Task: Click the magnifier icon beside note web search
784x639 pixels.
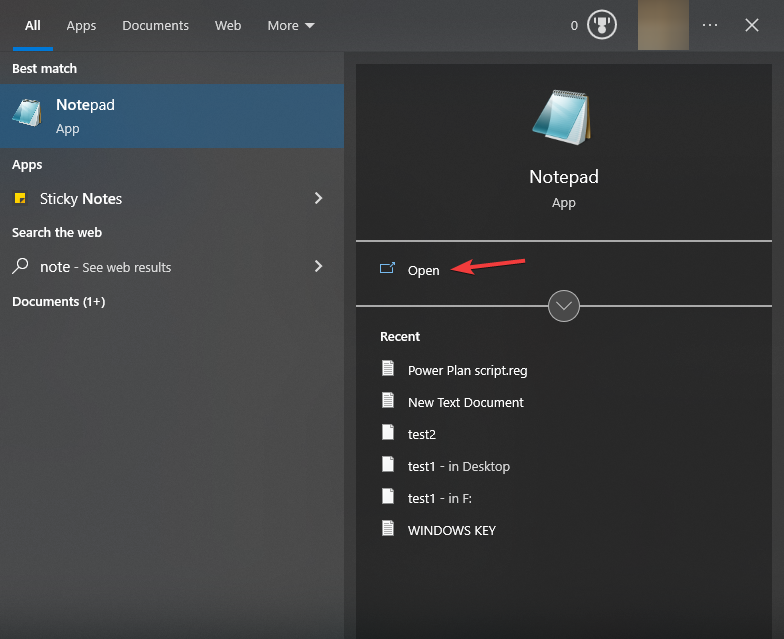Action: point(20,267)
